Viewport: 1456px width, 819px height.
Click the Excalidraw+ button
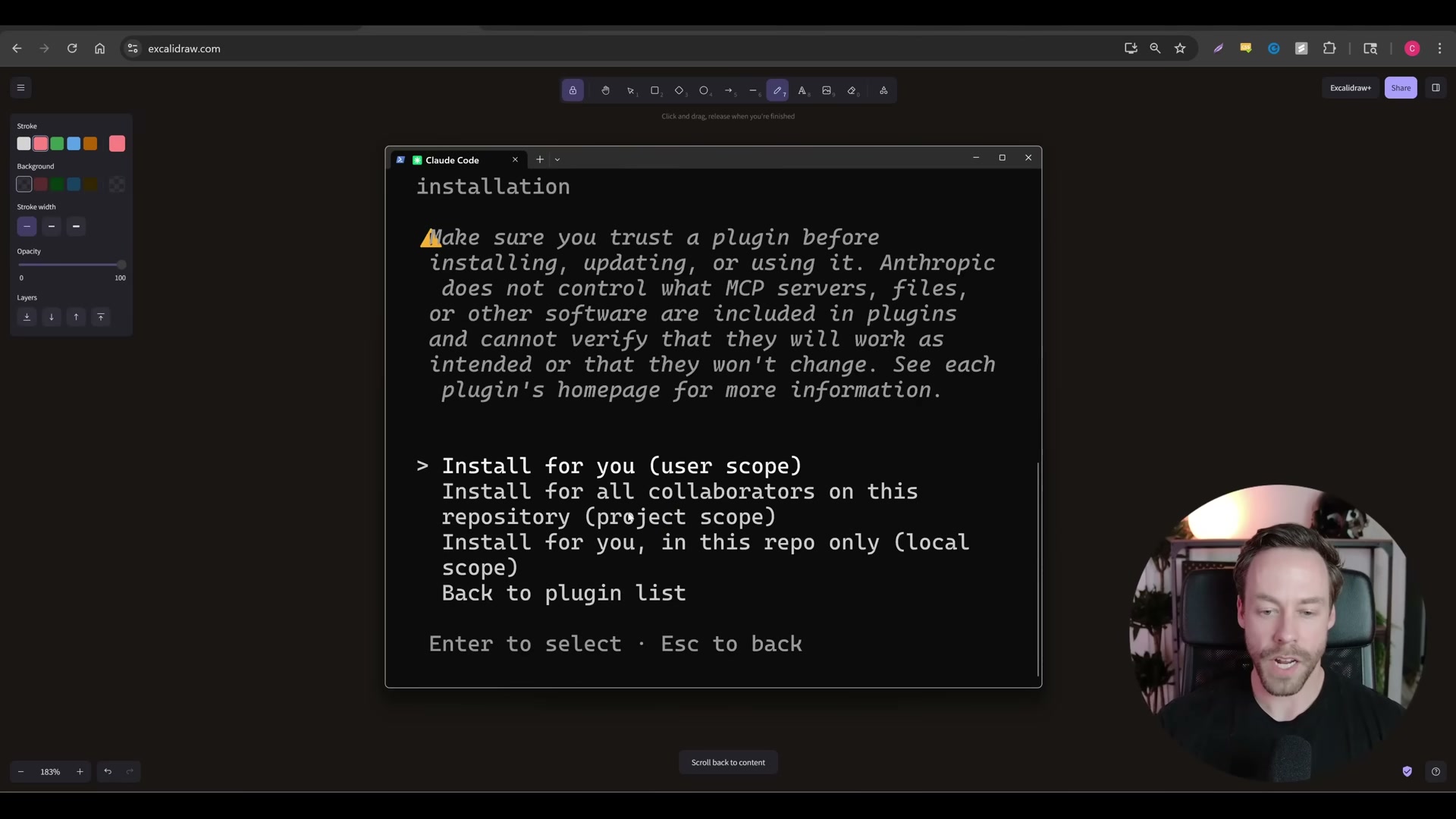click(1350, 88)
